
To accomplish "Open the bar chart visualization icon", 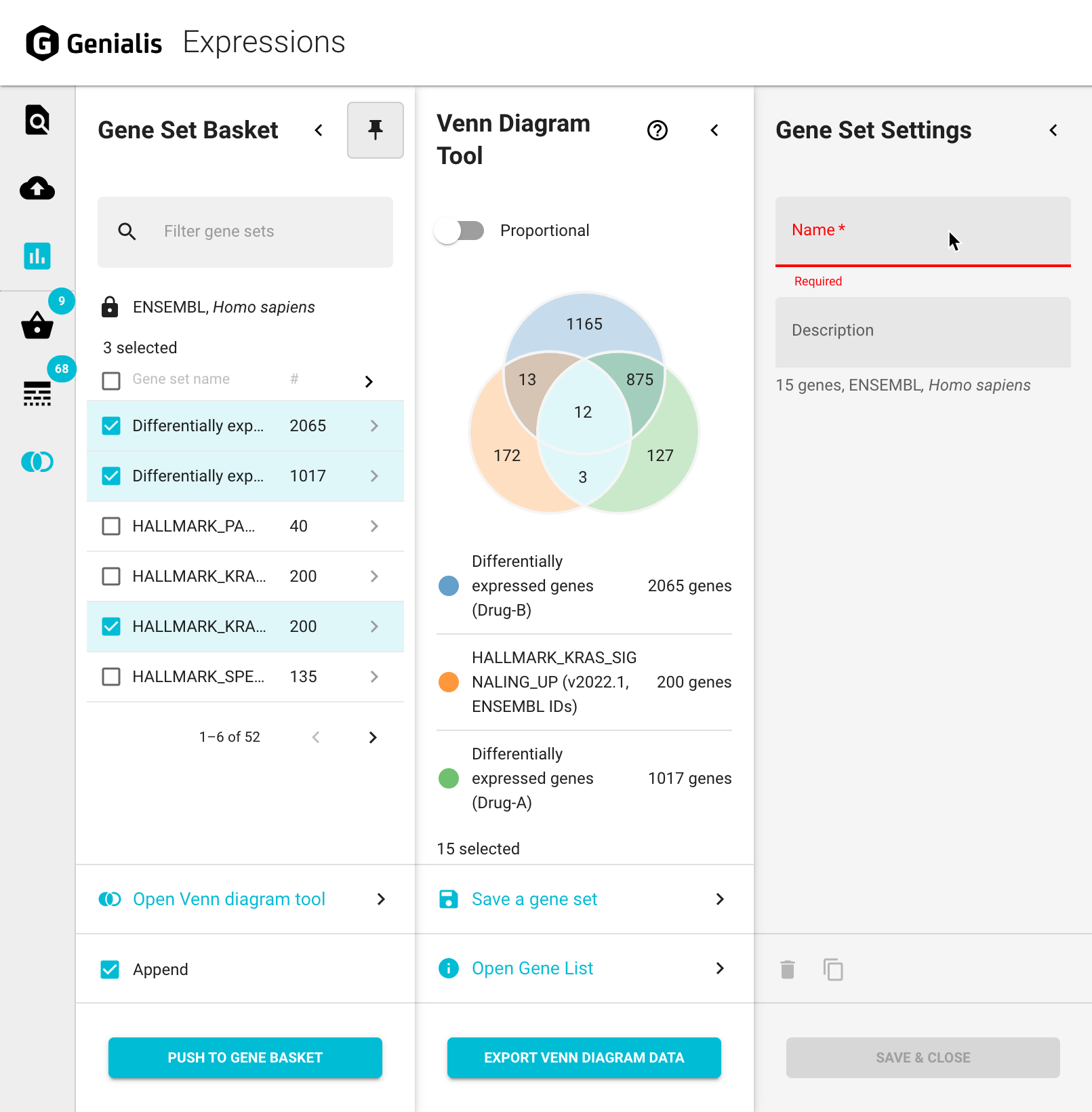I will coord(37,256).
